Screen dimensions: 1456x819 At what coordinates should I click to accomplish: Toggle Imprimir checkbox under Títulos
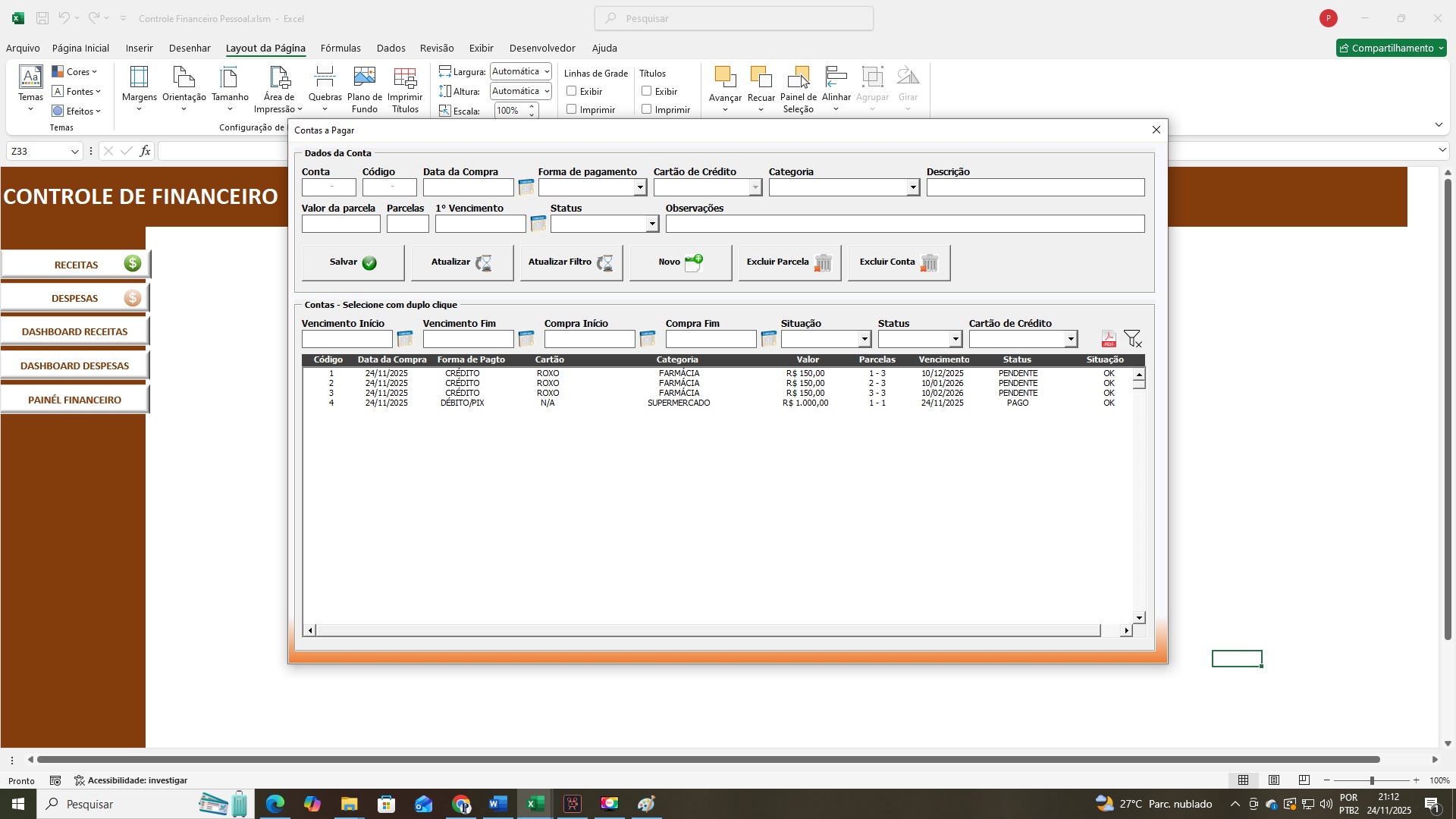click(x=647, y=109)
